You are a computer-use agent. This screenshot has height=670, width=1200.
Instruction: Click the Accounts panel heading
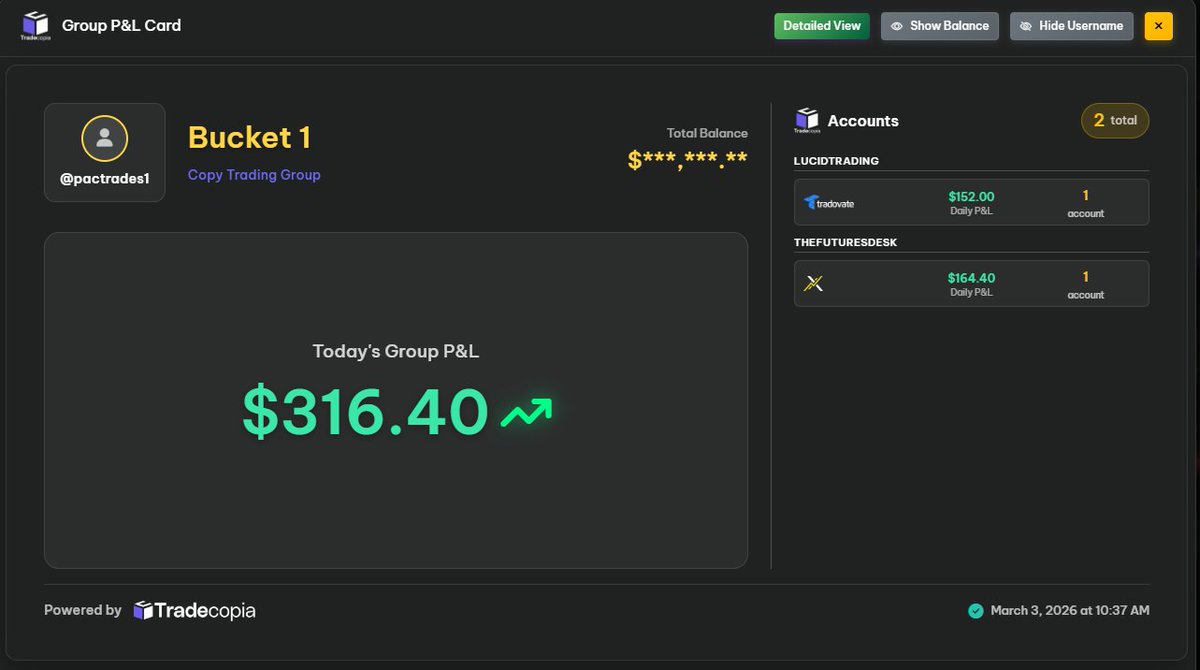click(x=863, y=121)
